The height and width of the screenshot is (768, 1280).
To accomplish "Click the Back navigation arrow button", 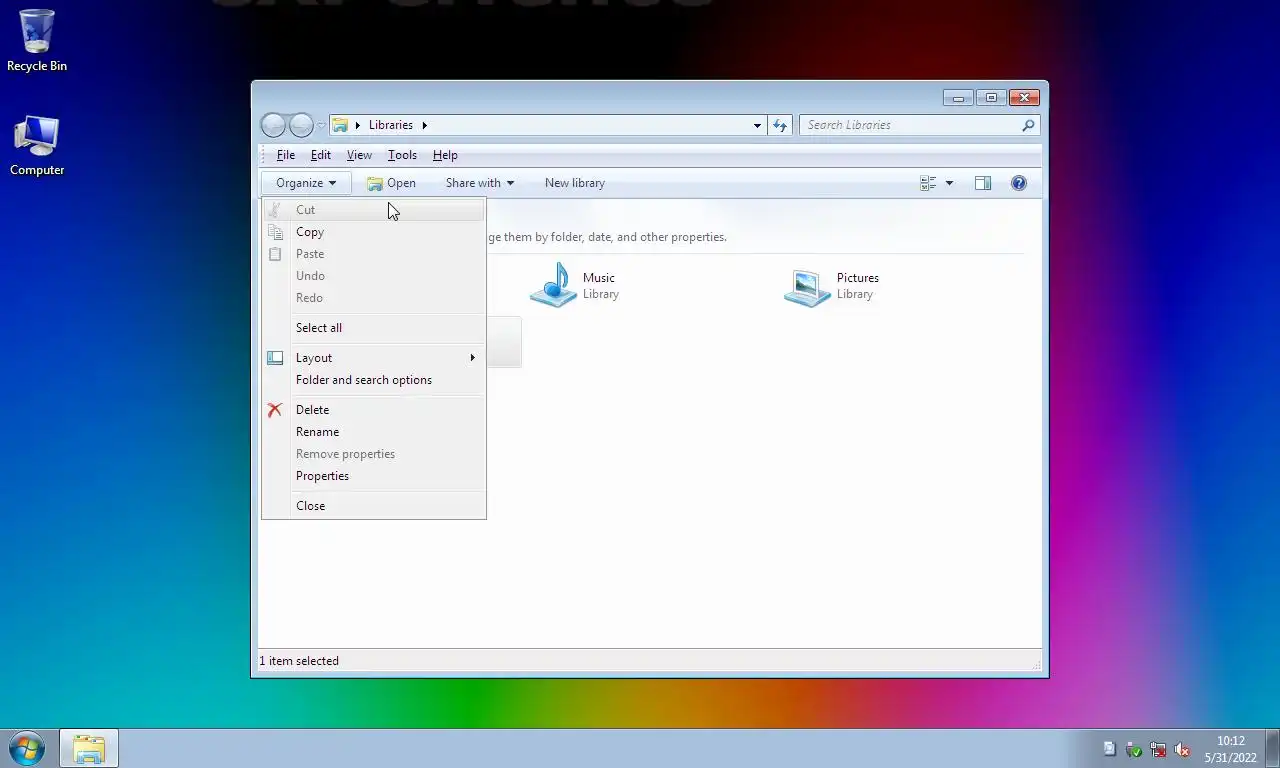I will pyautogui.click(x=273, y=125).
